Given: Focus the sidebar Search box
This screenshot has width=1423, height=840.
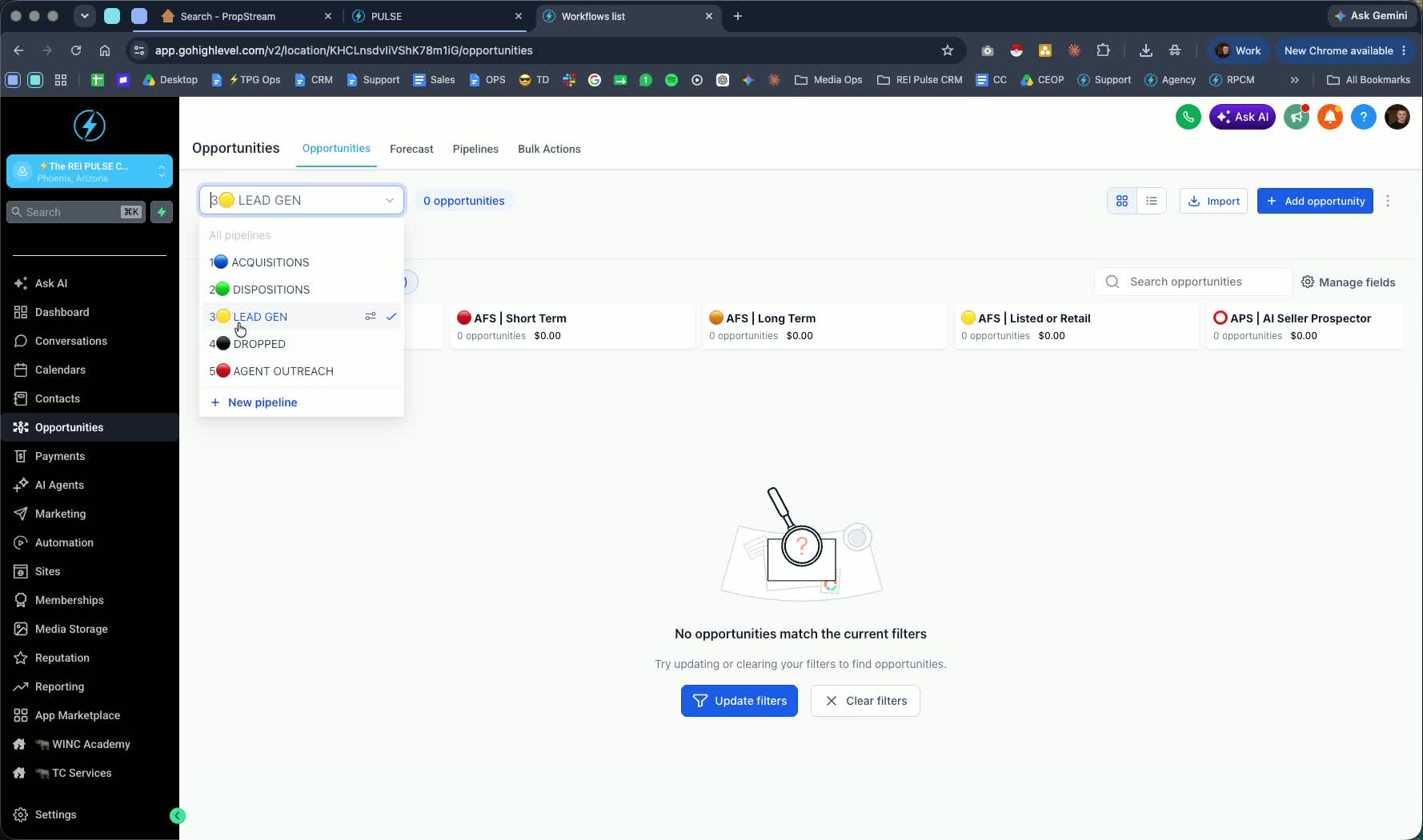Looking at the screenshot, I should (x=76, y=212).
